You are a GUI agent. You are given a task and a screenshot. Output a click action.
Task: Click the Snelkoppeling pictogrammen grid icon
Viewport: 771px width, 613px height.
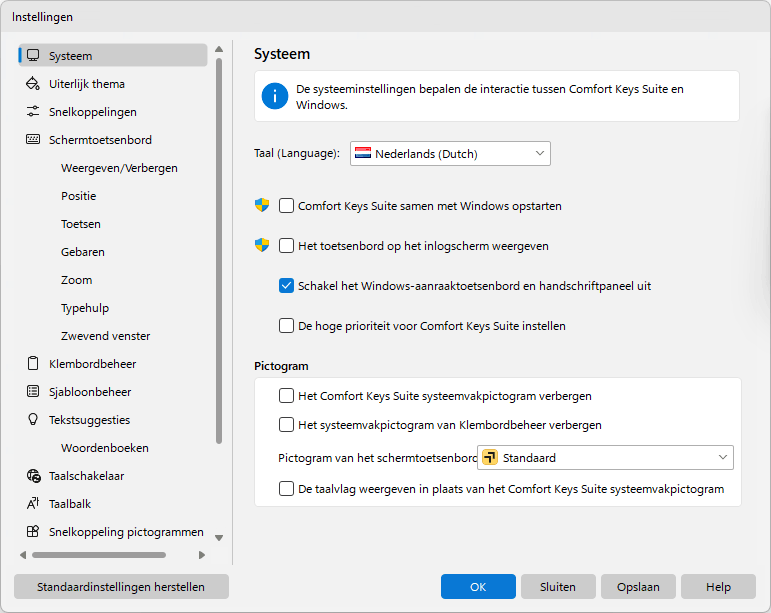pos(33,532)
